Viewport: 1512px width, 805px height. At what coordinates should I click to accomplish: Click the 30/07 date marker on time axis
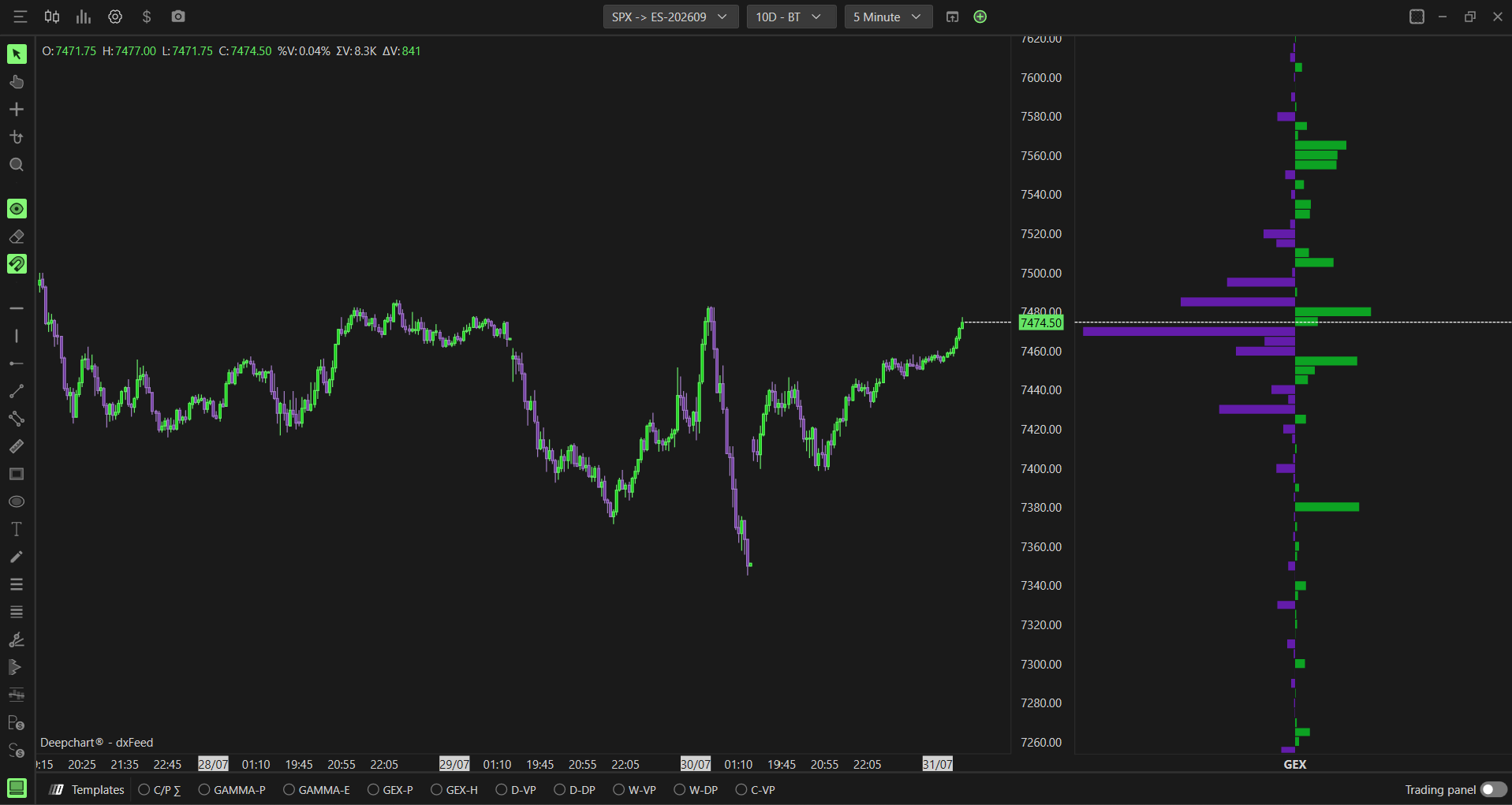pos(696,764)
